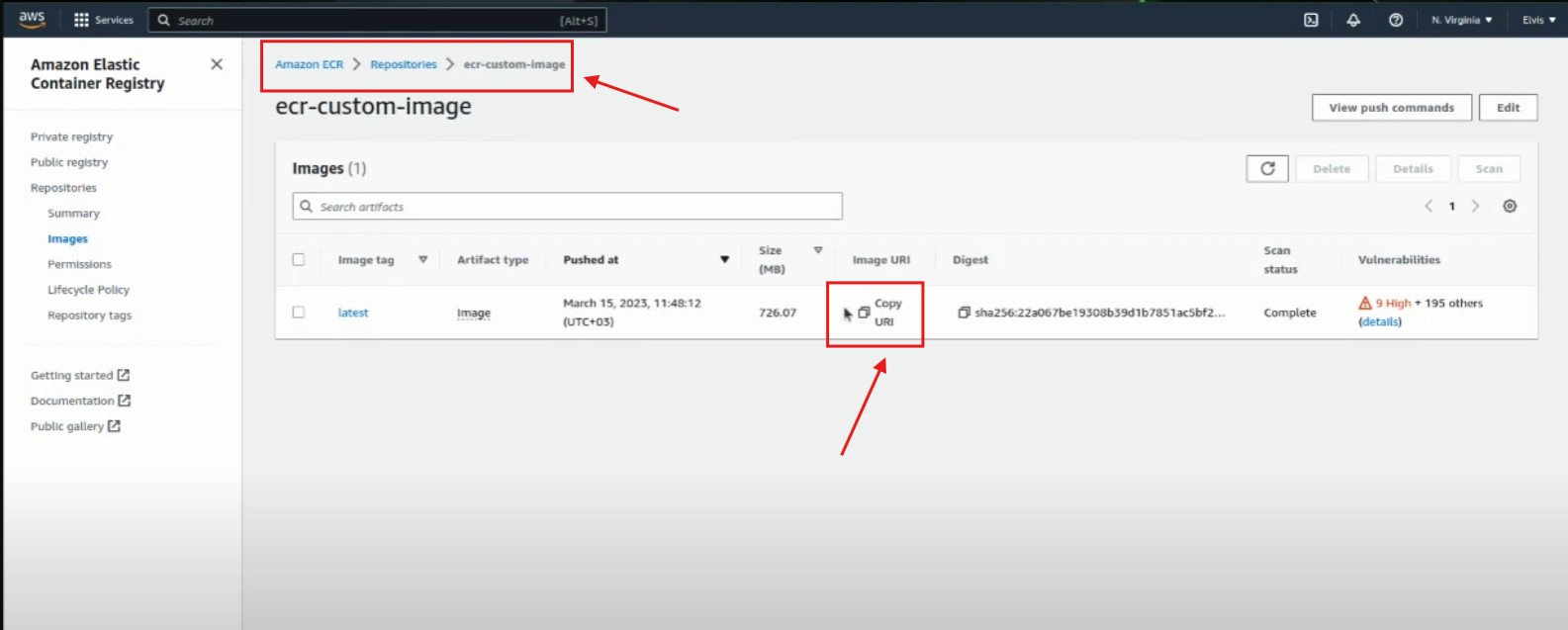
Task: Check the box for latest image
Action: coord(299,313)
